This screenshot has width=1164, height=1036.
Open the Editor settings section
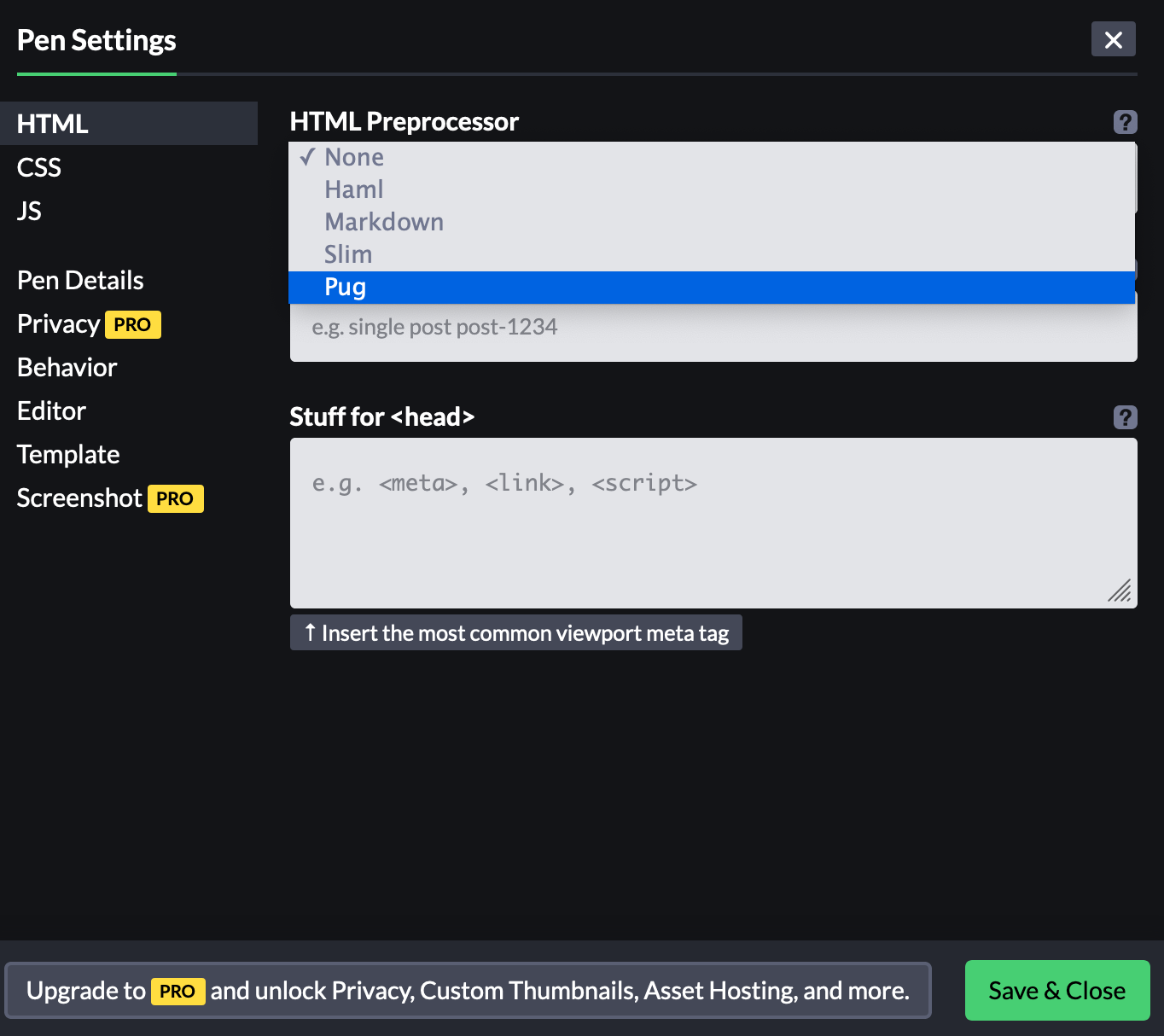(52, 411)
